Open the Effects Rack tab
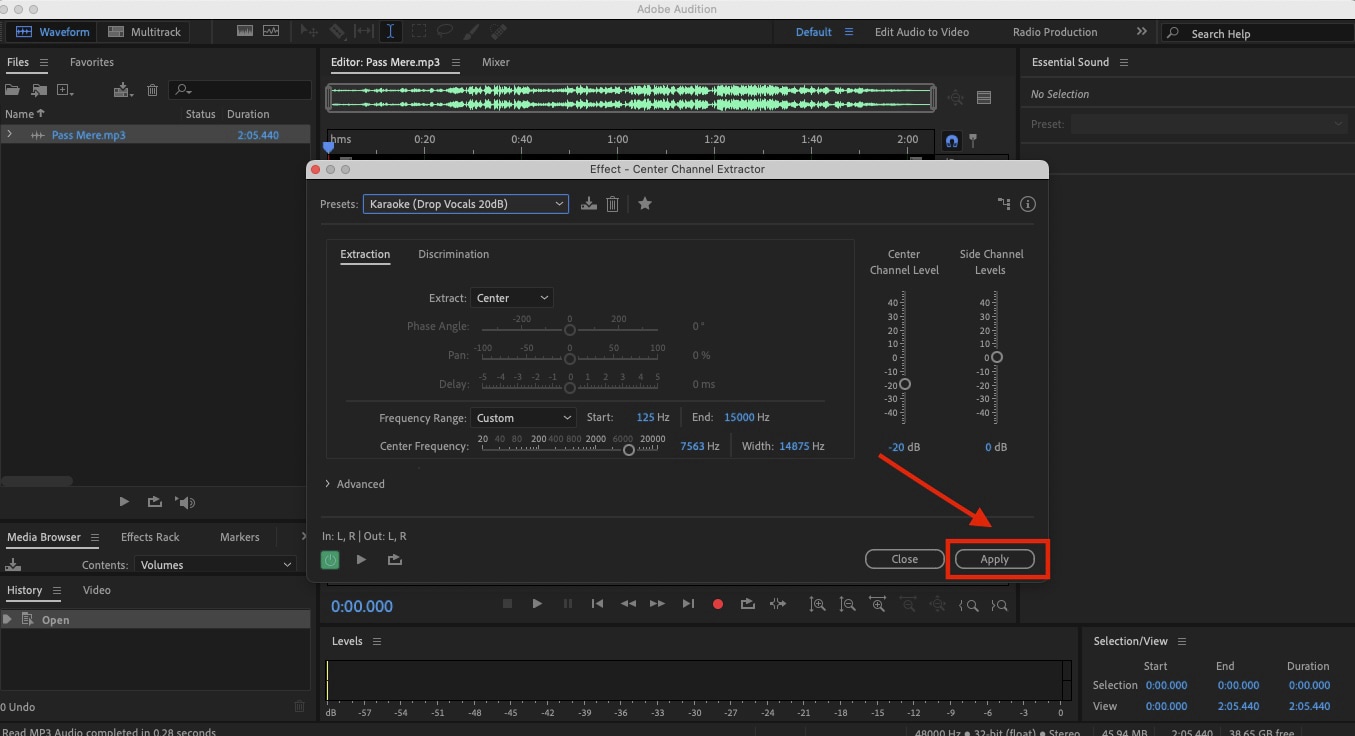This screenshot has height=736, width=1355. (150, 537)
